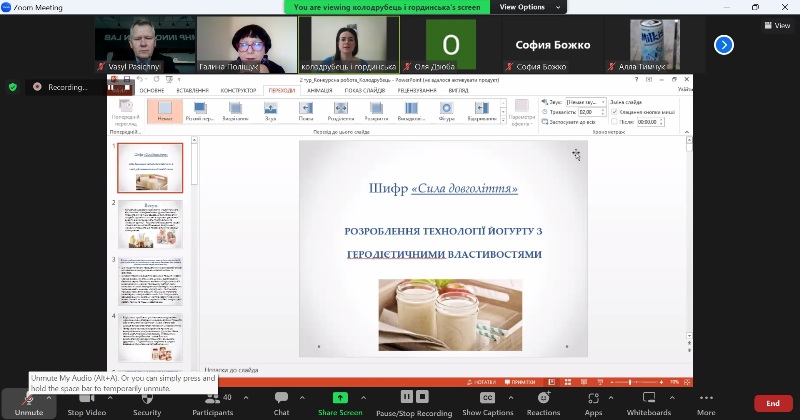Expand video options arrow next to Stop Video
This screenshot has height=420, width=800.
tap(110, 398)
